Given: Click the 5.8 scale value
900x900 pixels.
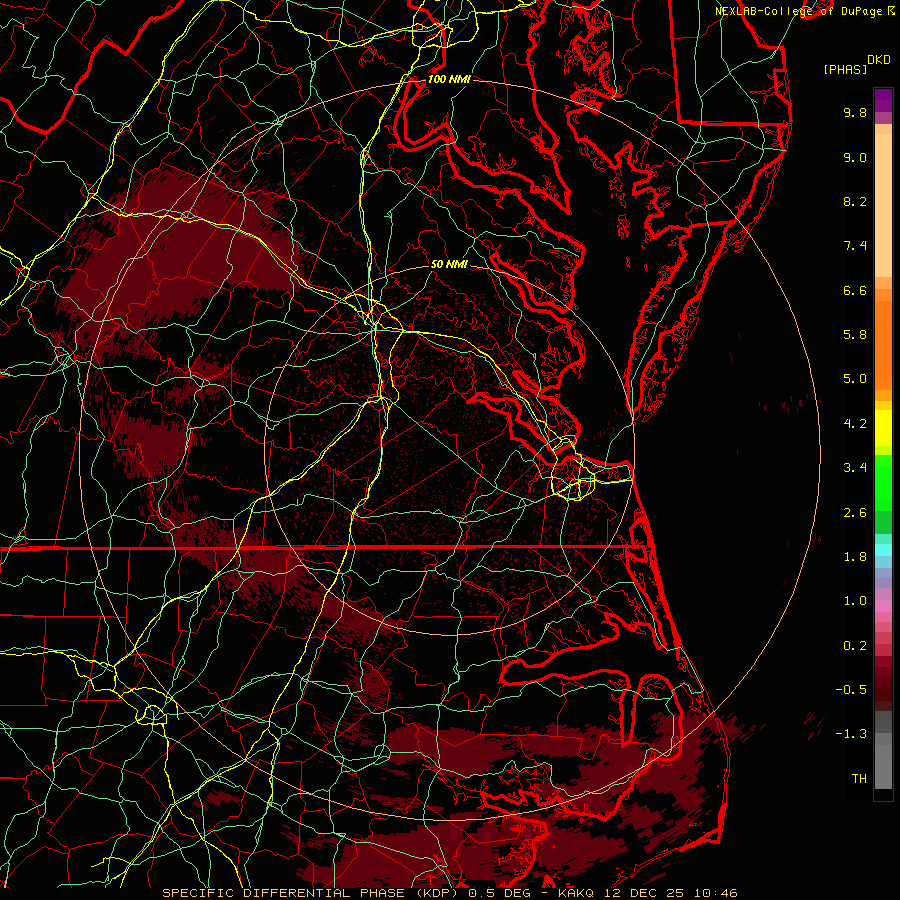Looking at the screenshot, I should coord(855,335).
